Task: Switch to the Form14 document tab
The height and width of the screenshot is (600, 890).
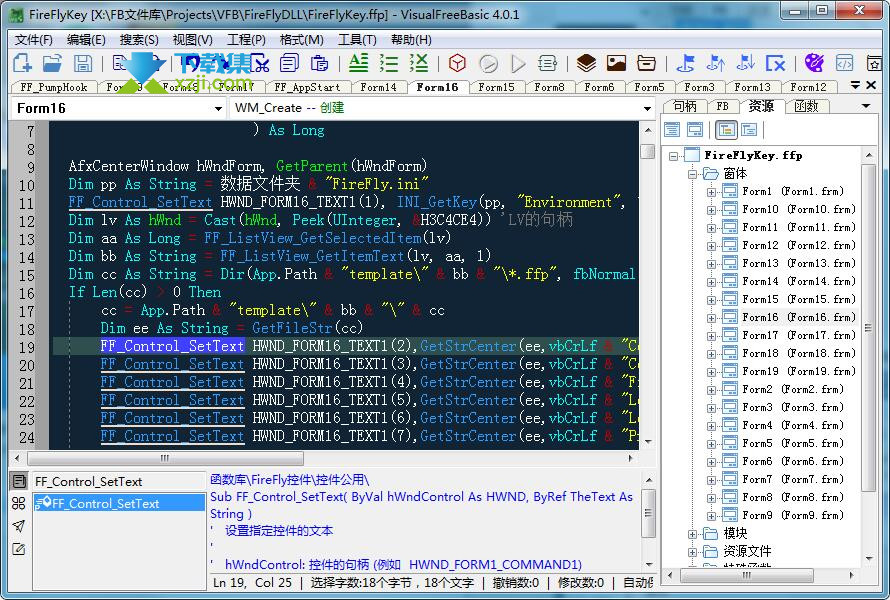Action: pyautogui.click(x=379, y=87)
